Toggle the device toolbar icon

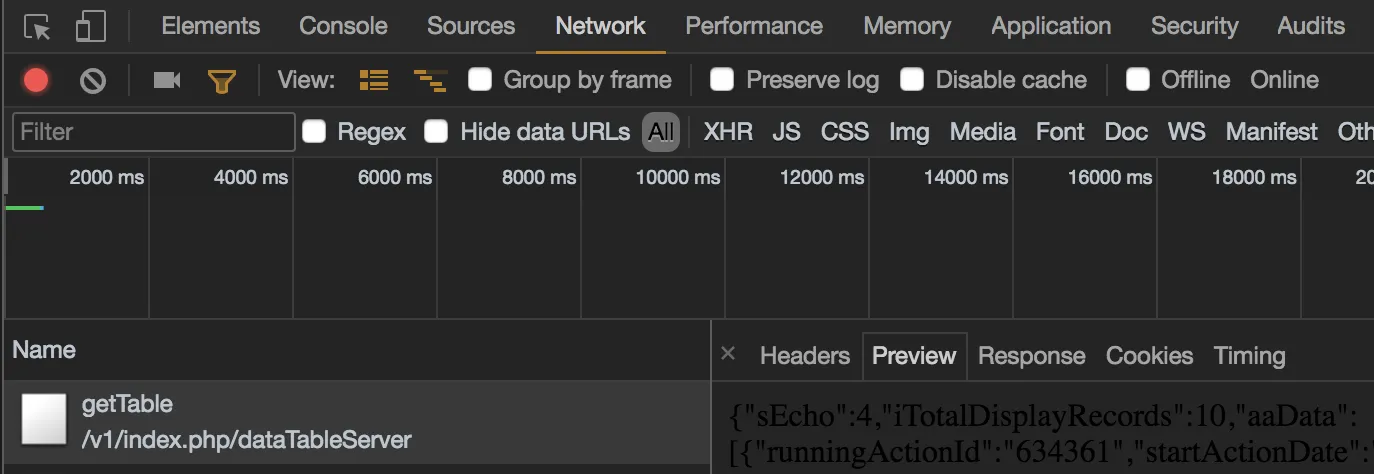[x=90, y=27]
